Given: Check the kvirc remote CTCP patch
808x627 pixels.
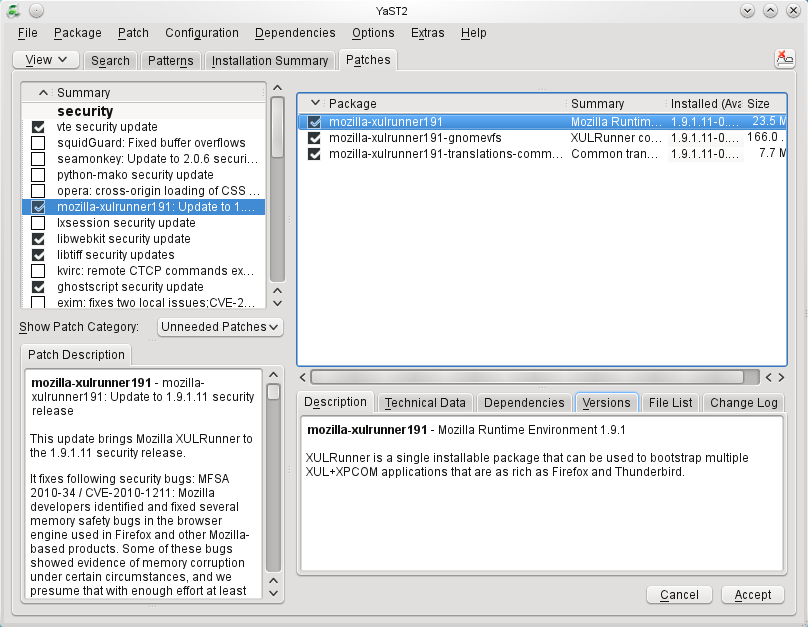Looking at the screenshot, I should coord(38,270).
